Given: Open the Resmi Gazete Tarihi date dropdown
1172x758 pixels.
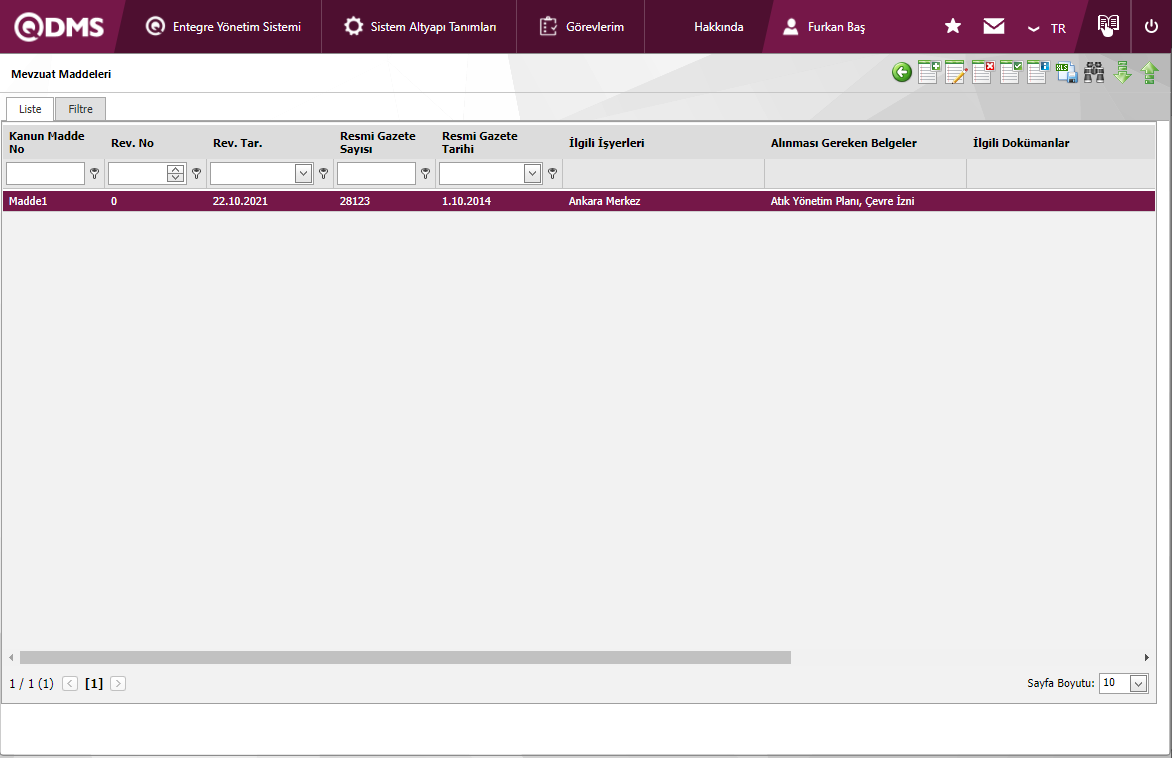Looking at the screenshot, I should [x=532, y=173].
